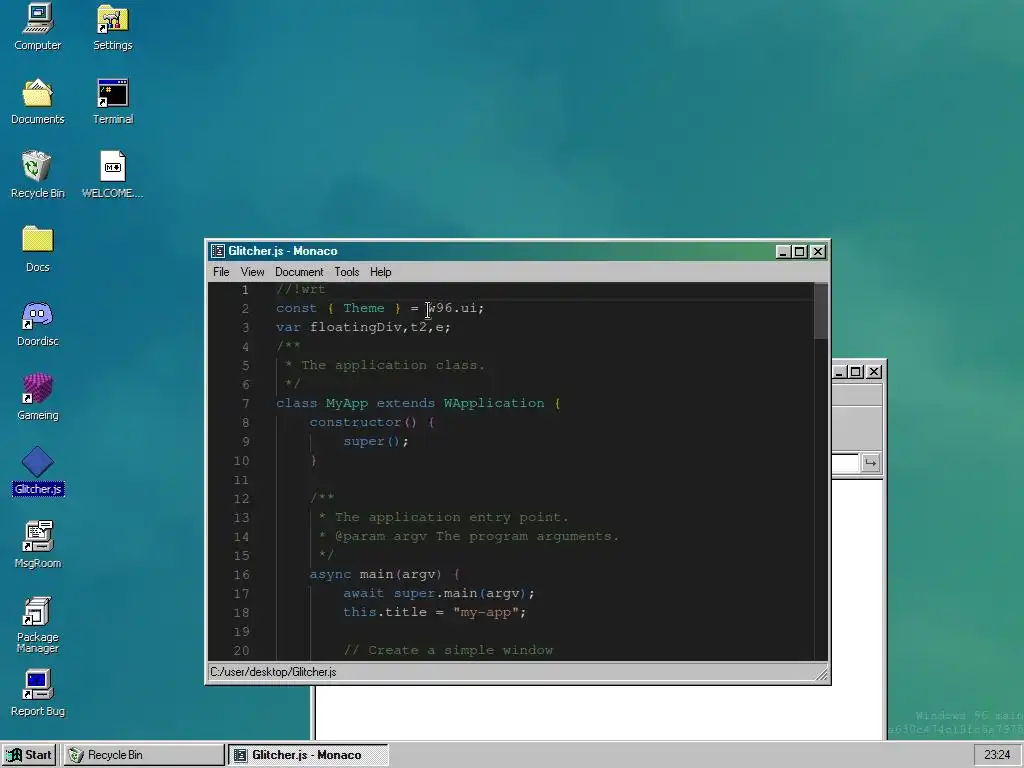This screenshot has height=768, width=1024.
Task: Open the Tools menu in Monaco
Action: (347, 272)
